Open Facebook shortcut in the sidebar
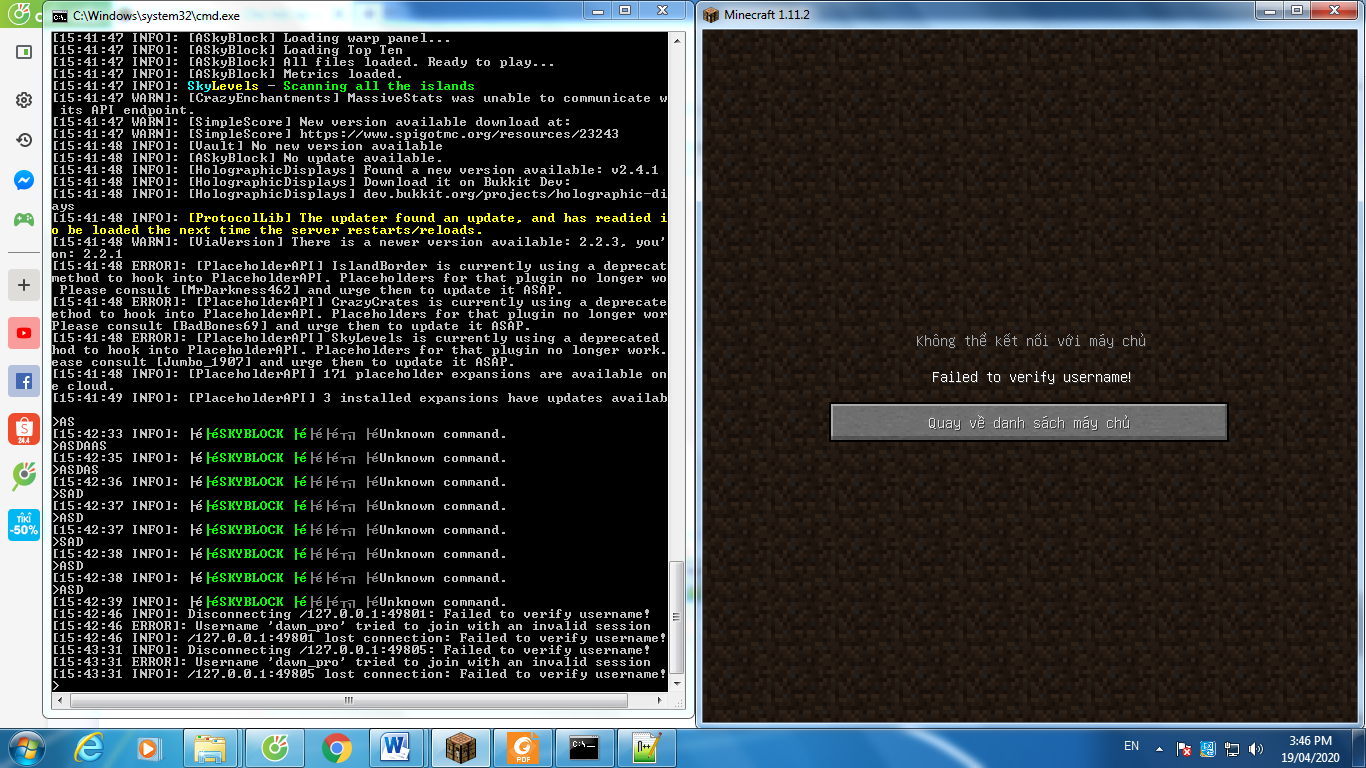Screen dimensions: 1366x768 tap(23, 381)
